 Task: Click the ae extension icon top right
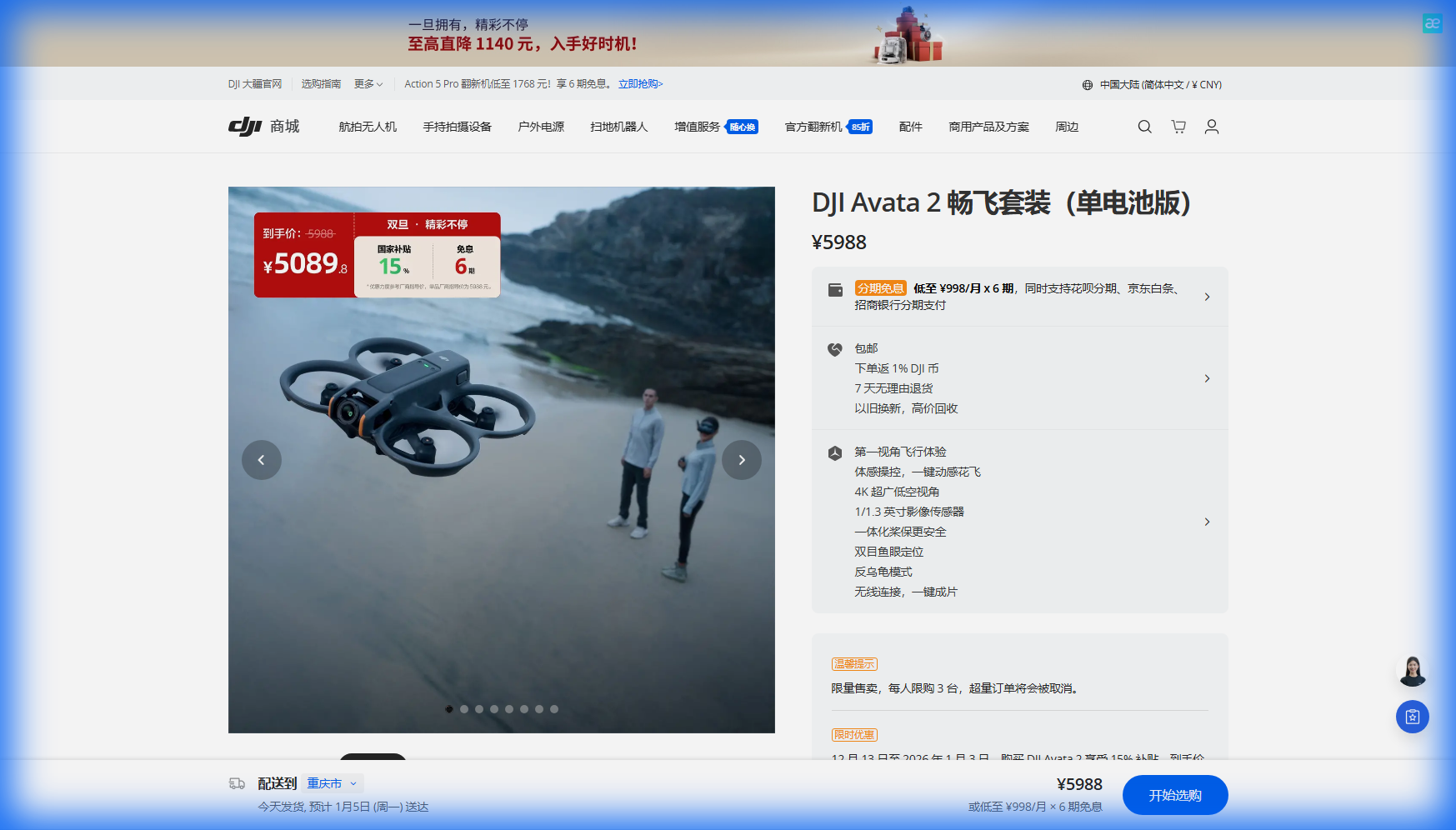(1432, 22)
